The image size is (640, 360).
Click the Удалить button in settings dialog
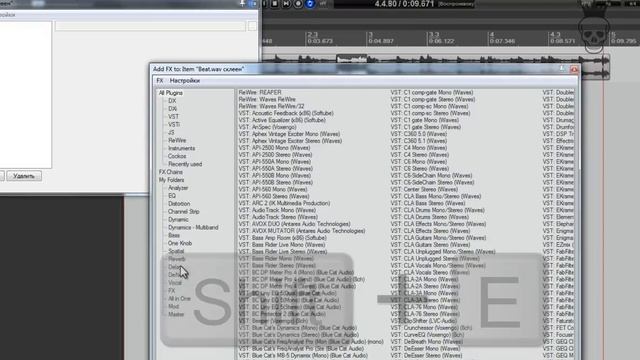pos(24,176)
